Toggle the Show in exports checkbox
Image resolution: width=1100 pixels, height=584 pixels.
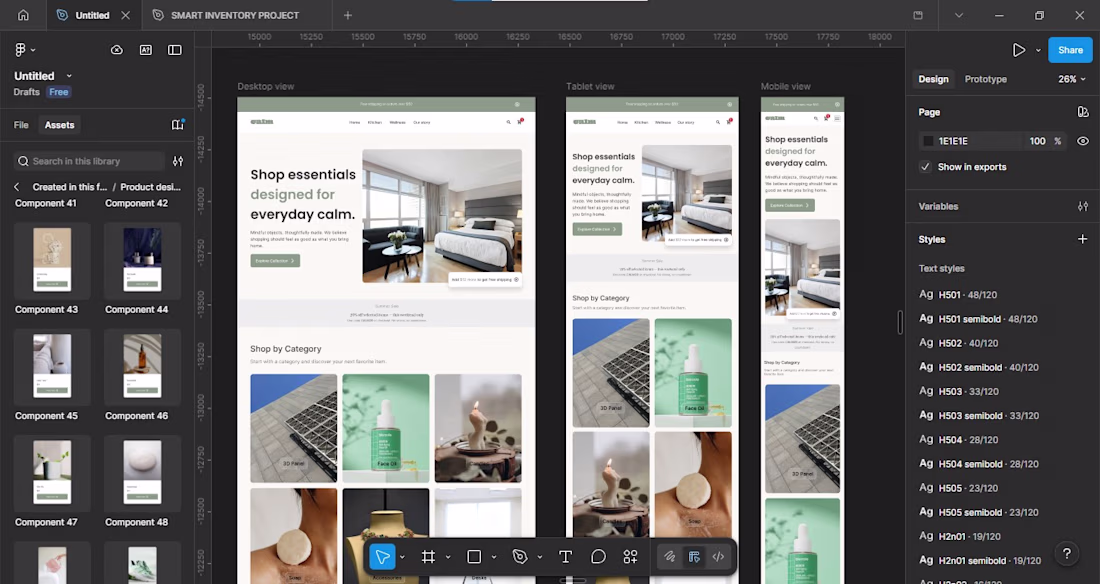point(925,167)
